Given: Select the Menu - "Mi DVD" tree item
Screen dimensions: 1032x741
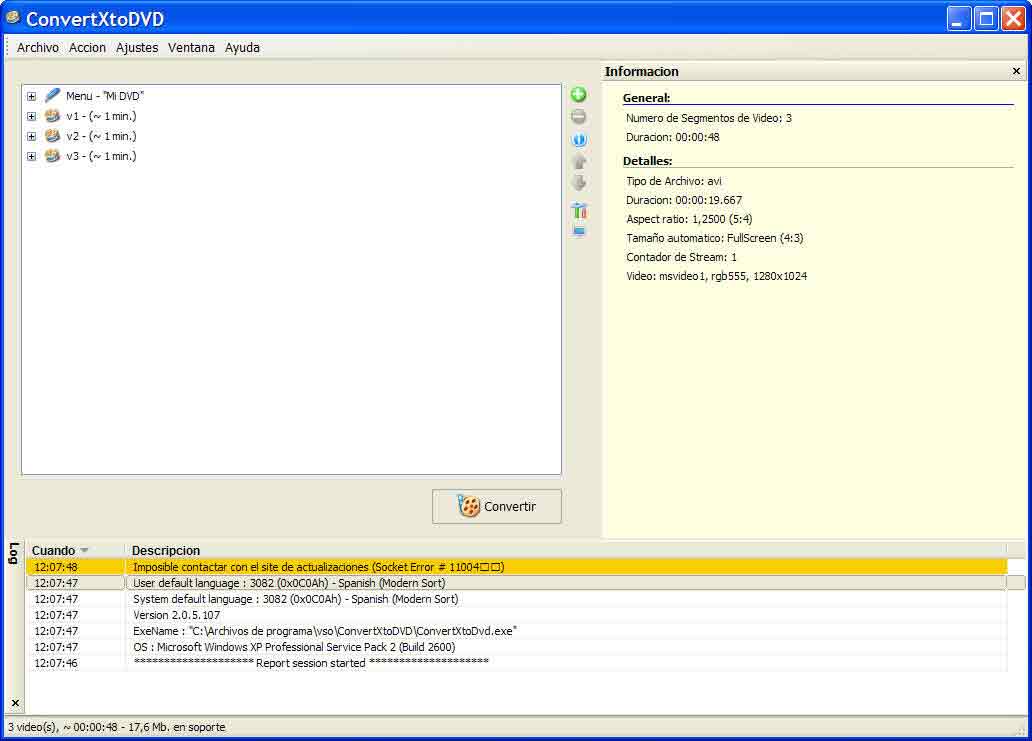Looking at the screenshot, I should tap(105, 96).
